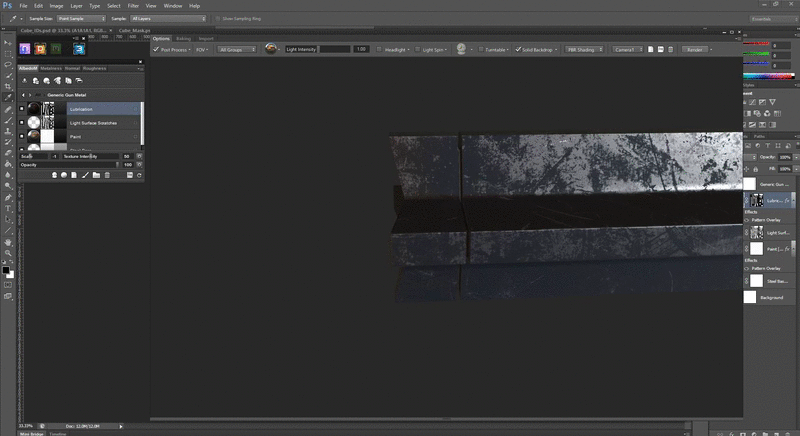Click the refresh icon in material panel
800x436 pixels.
[x=139, y=175]
